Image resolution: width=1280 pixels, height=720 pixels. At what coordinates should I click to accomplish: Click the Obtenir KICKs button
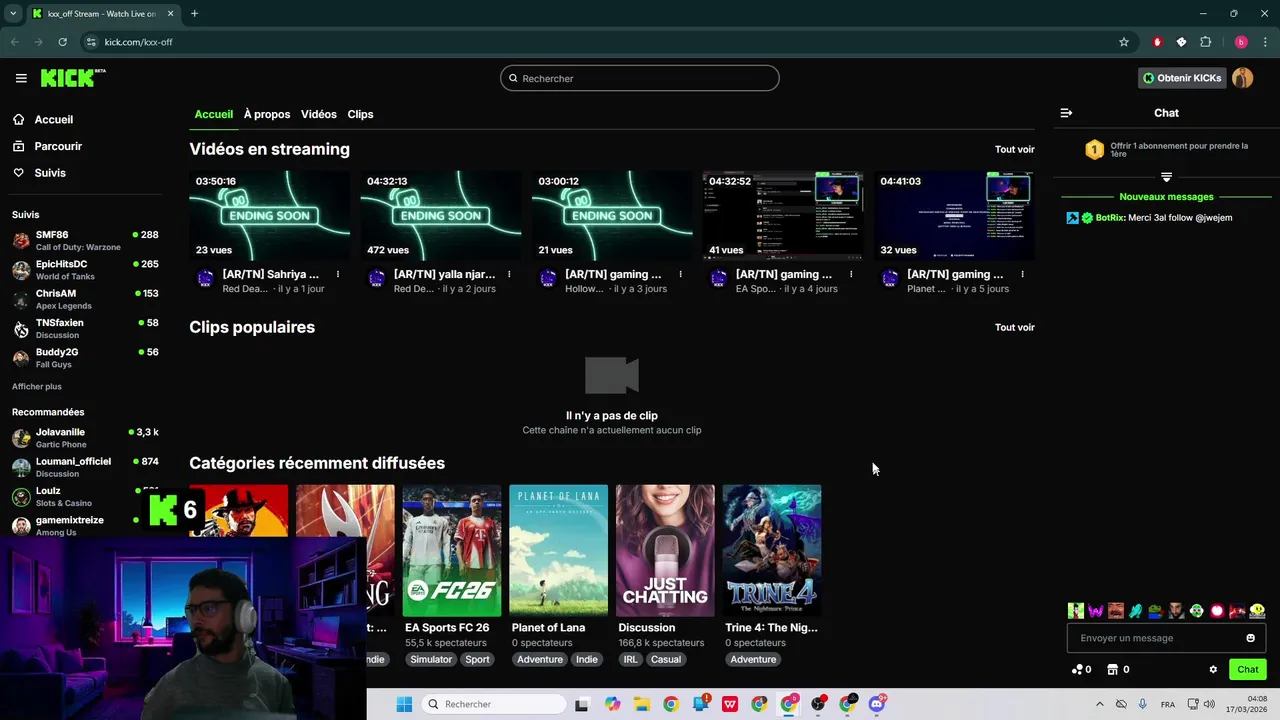pos(1182,78)
